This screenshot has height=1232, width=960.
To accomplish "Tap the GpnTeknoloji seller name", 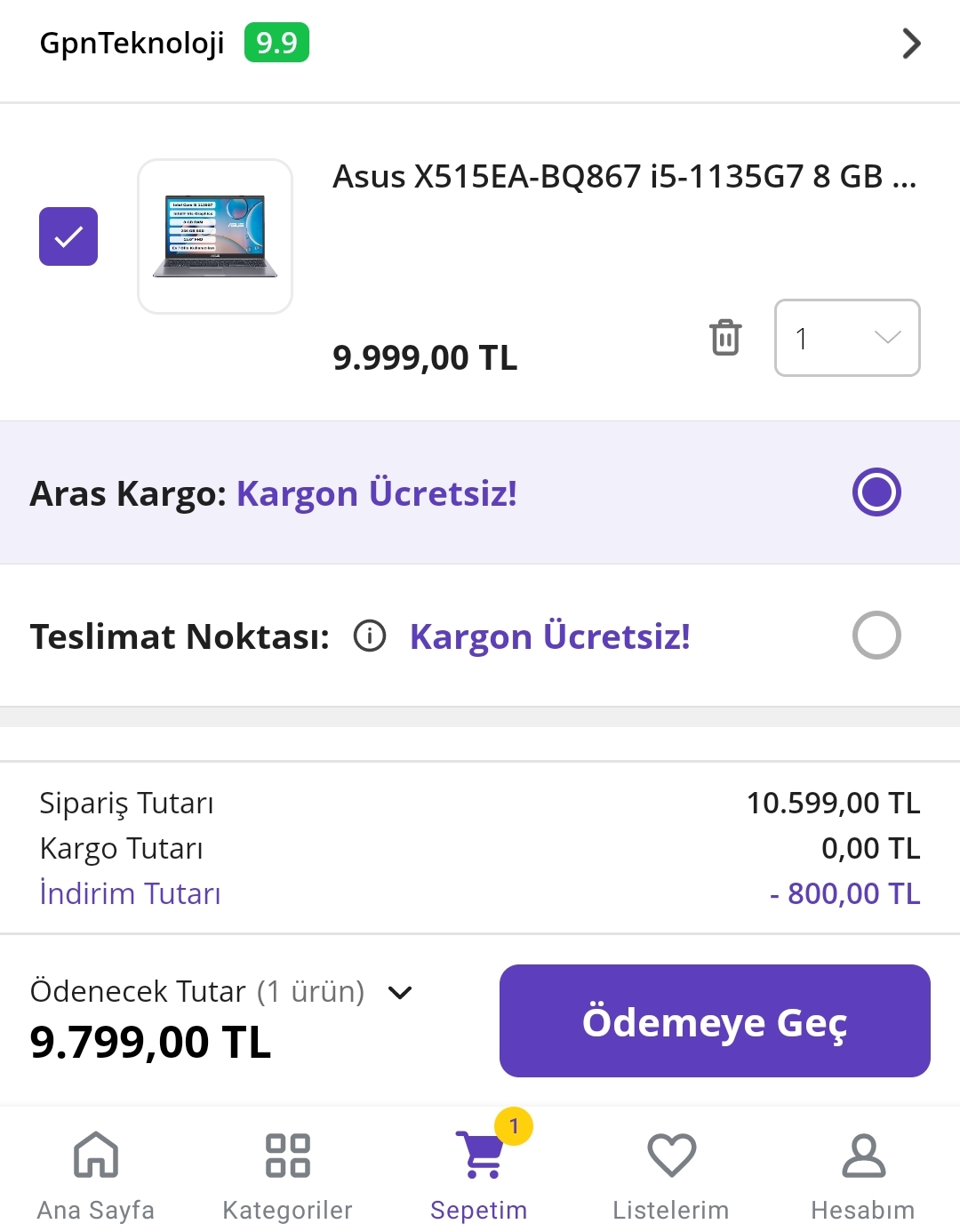I will [x=132, y=43].
